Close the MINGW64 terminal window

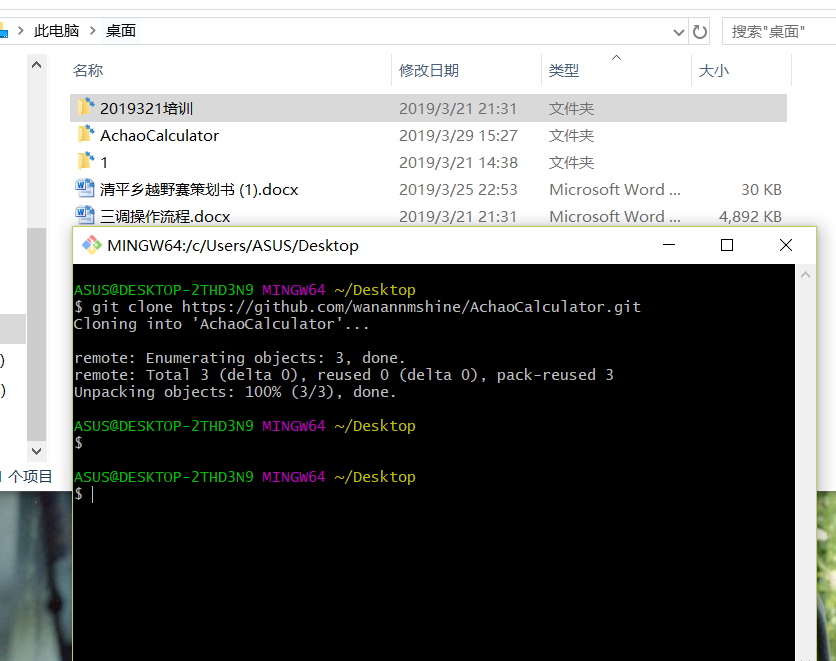coord(785,245)
